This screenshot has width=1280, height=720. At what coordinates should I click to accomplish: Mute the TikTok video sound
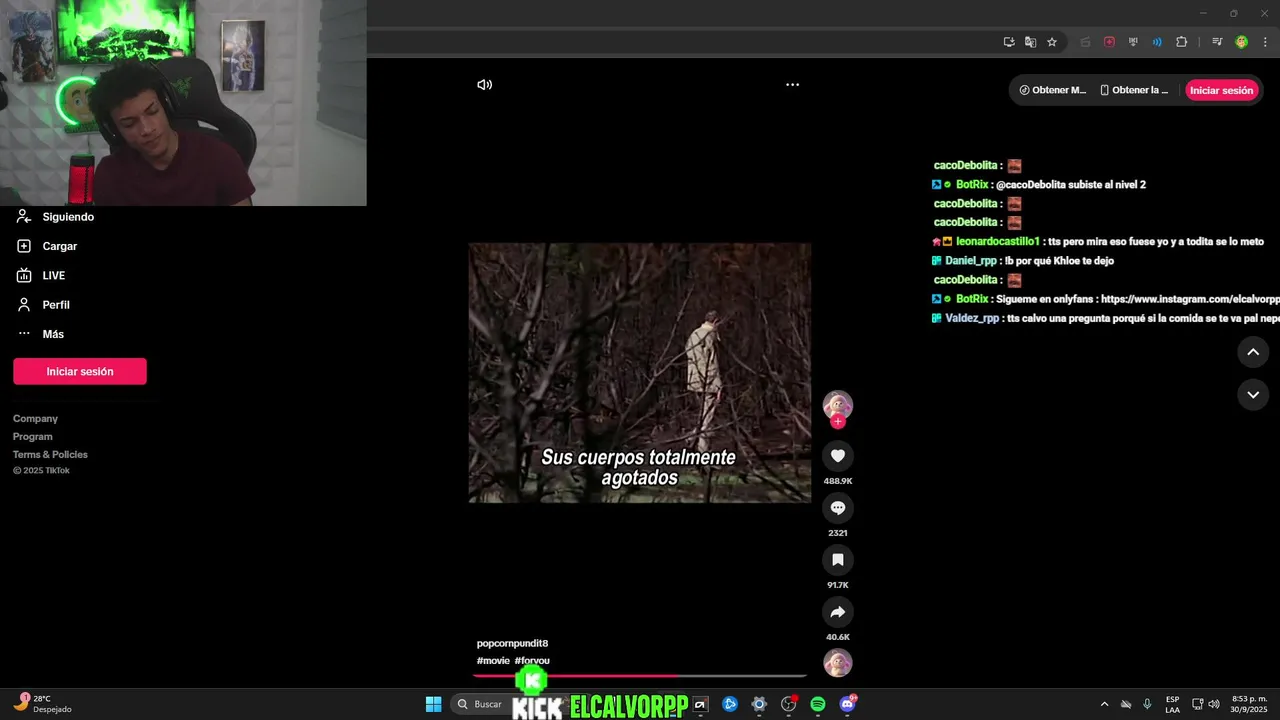(485, 85)
